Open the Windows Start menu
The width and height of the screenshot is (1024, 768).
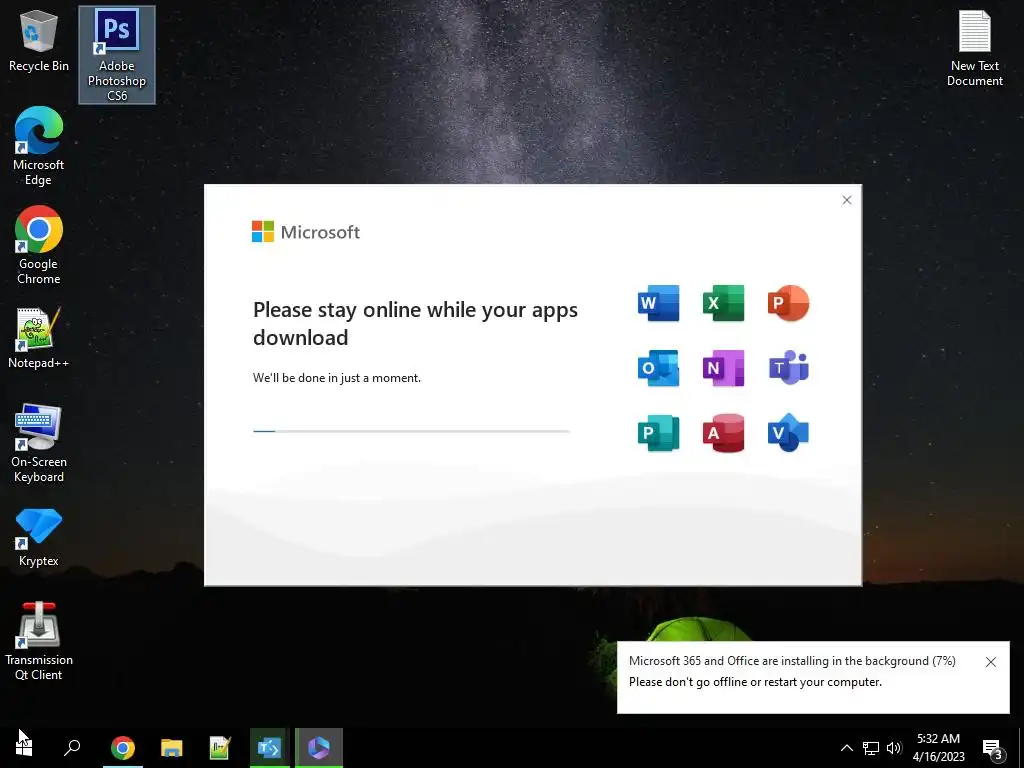coord(24,747)
